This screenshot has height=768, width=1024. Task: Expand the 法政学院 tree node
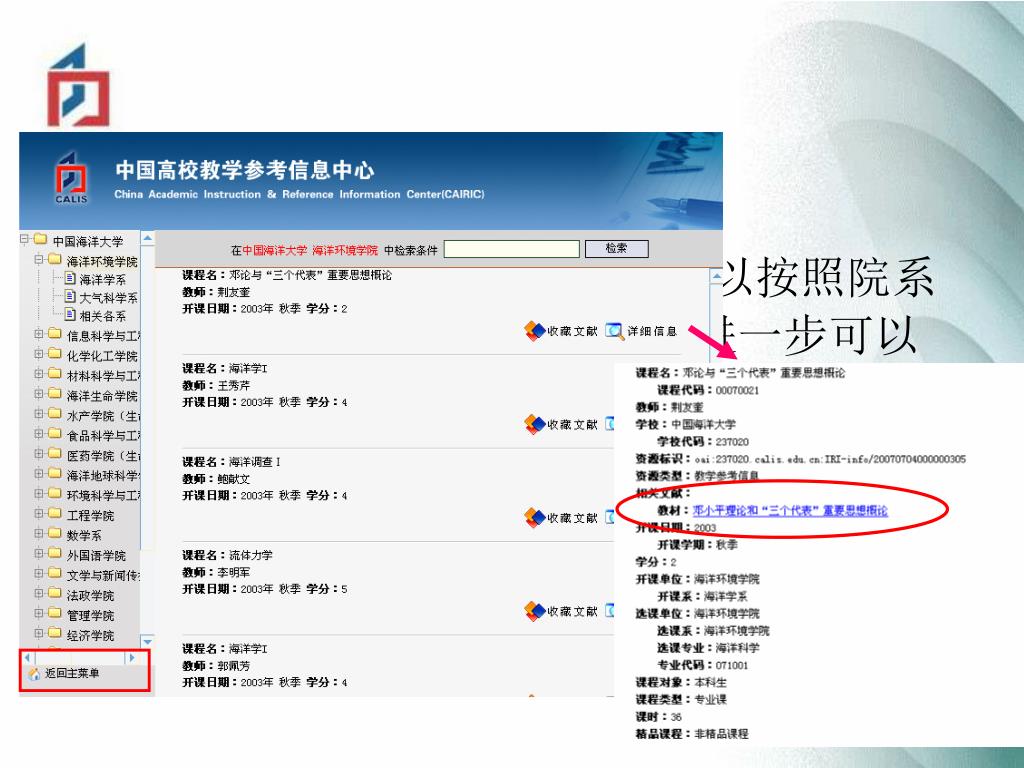click(39, 594)
